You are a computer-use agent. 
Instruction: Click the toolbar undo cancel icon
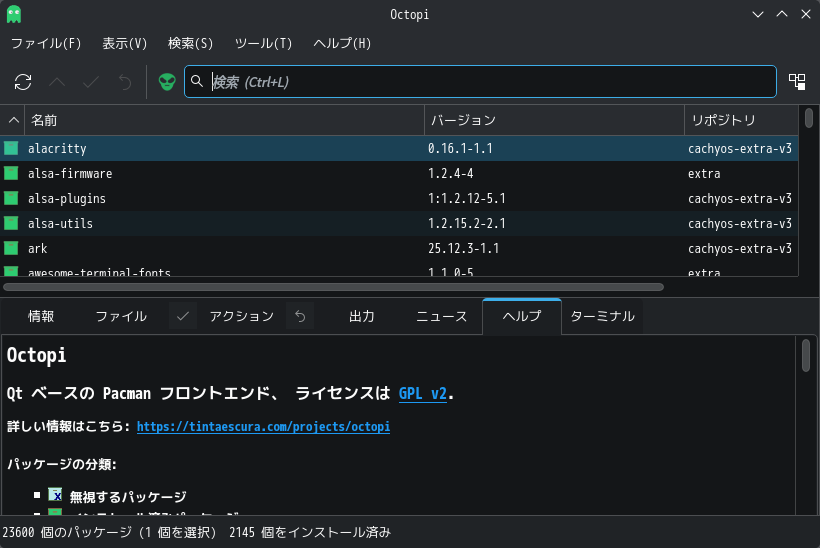coord(125,82)
